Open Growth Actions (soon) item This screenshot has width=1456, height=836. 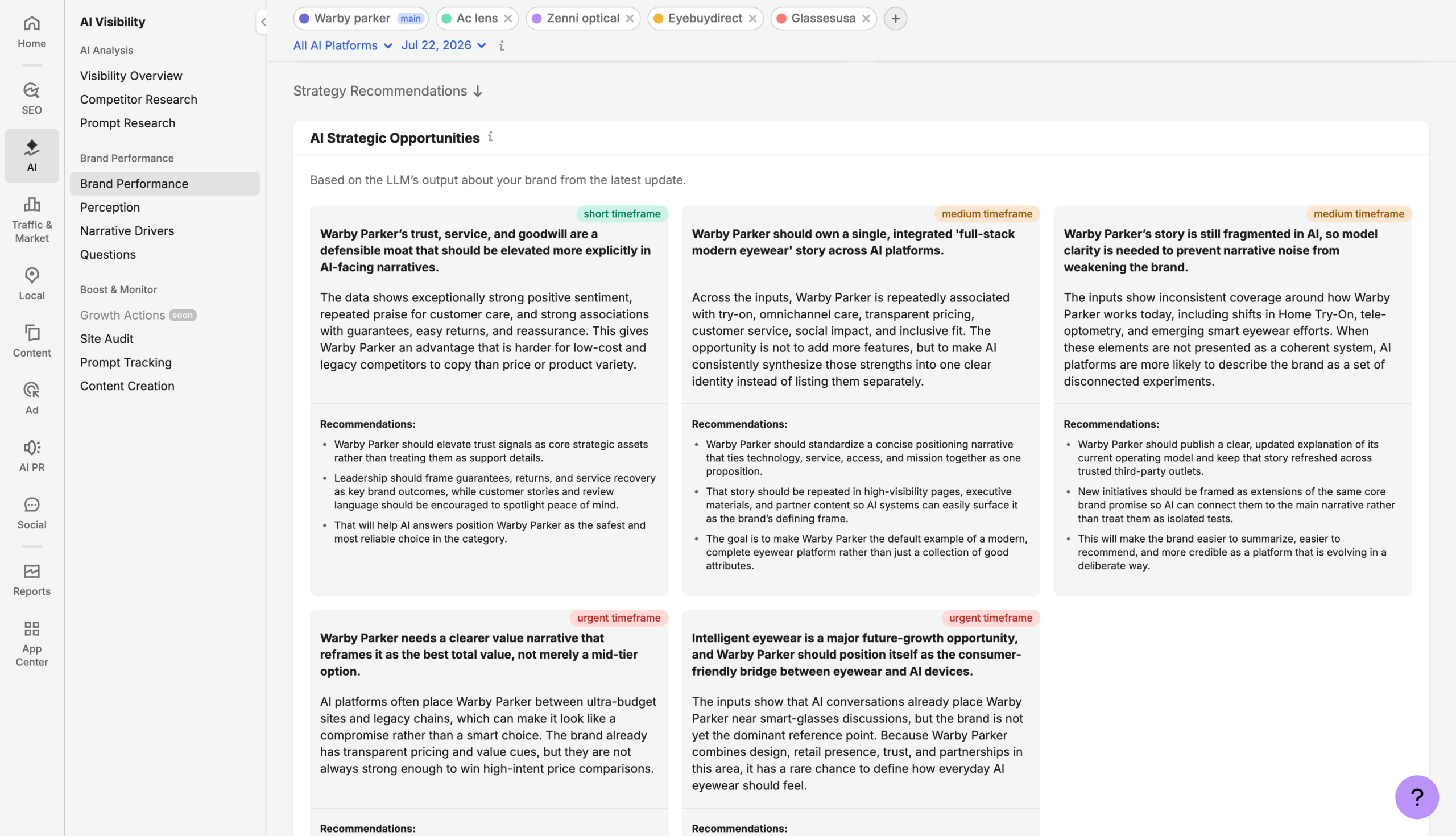coord(138,315)
